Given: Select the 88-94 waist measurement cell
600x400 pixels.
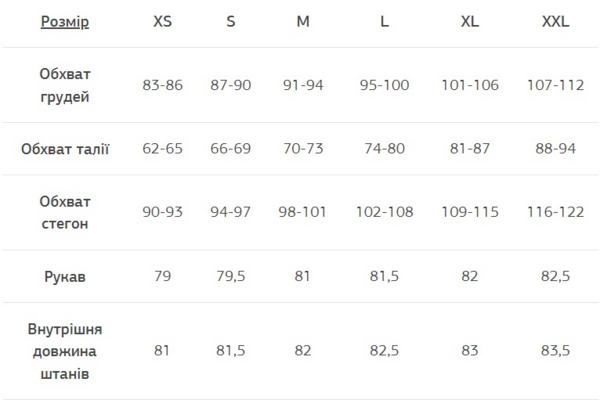Looking at the screenshot, I should click(555, 149).
